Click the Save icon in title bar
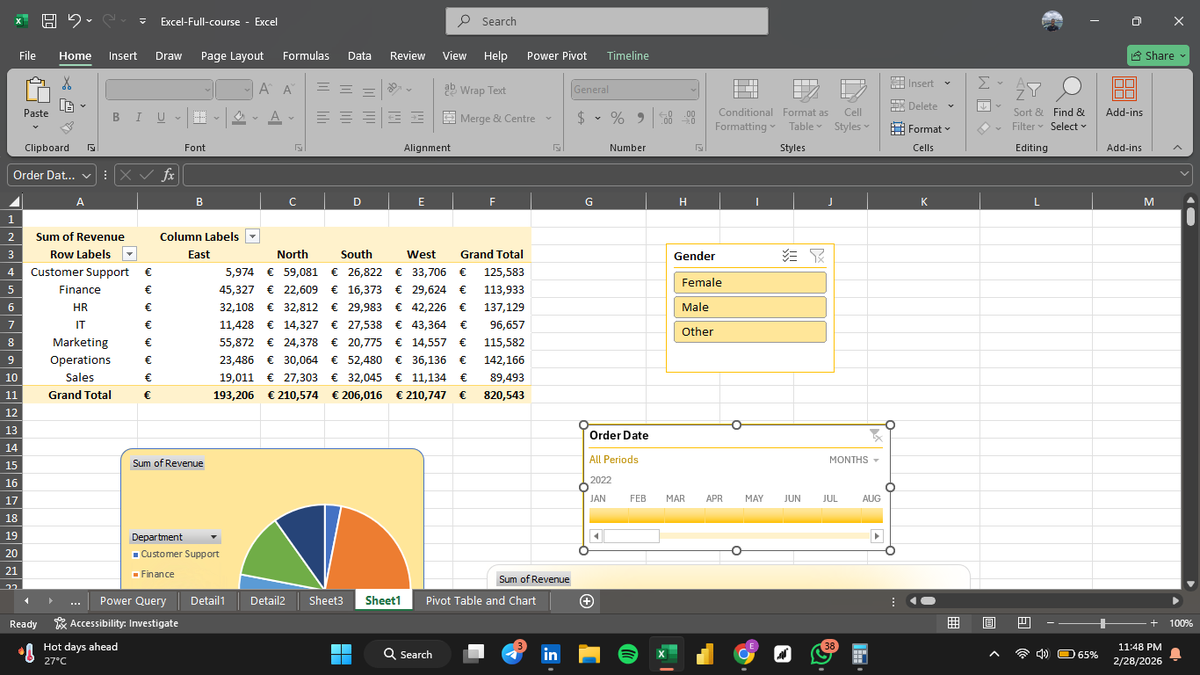 pyautogui.click(x=49, y=21)
